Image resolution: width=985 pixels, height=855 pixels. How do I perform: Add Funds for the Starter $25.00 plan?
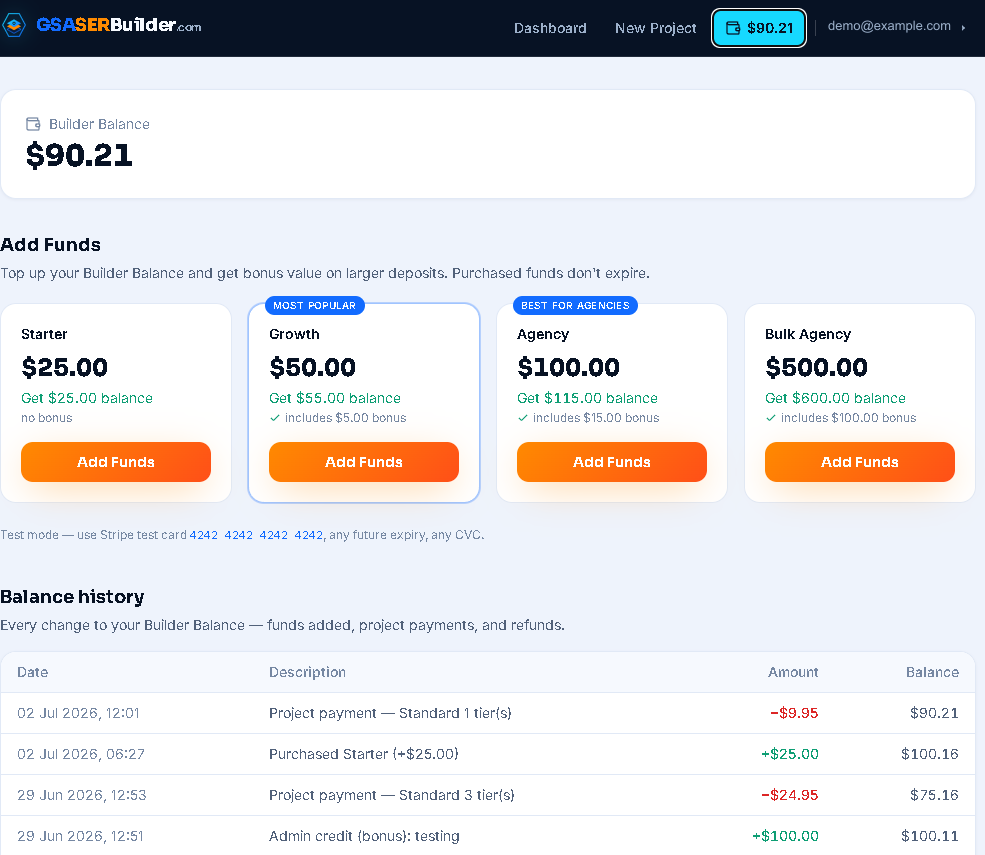point(116,462)
